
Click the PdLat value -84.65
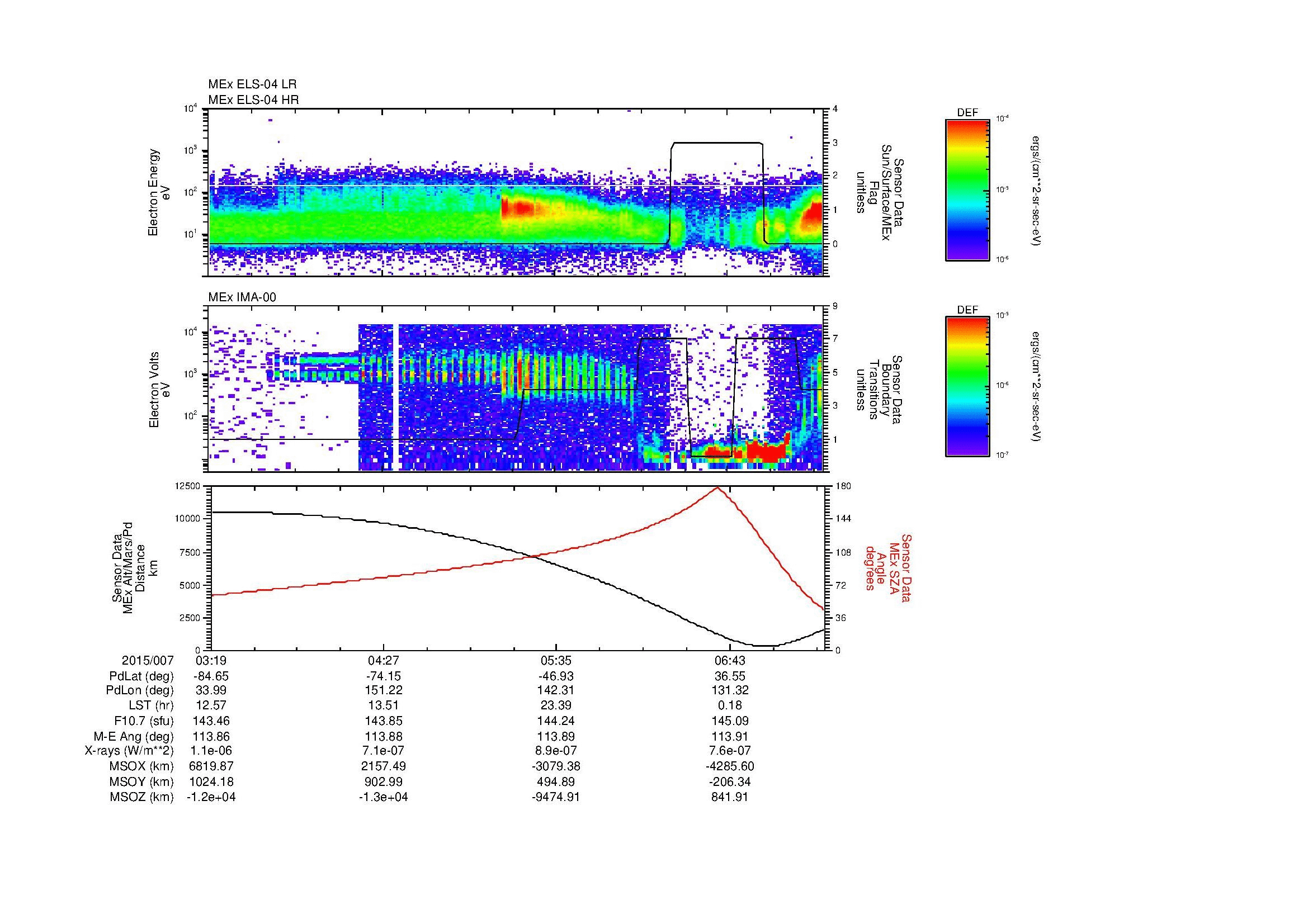coord(211,676)
